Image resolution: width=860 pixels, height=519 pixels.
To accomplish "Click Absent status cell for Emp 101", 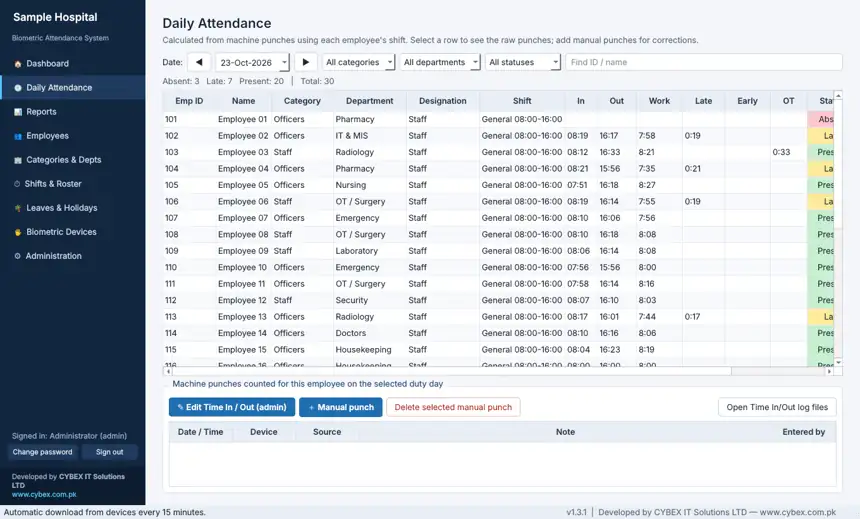I will pyautogui.click(x=821, y=119).
